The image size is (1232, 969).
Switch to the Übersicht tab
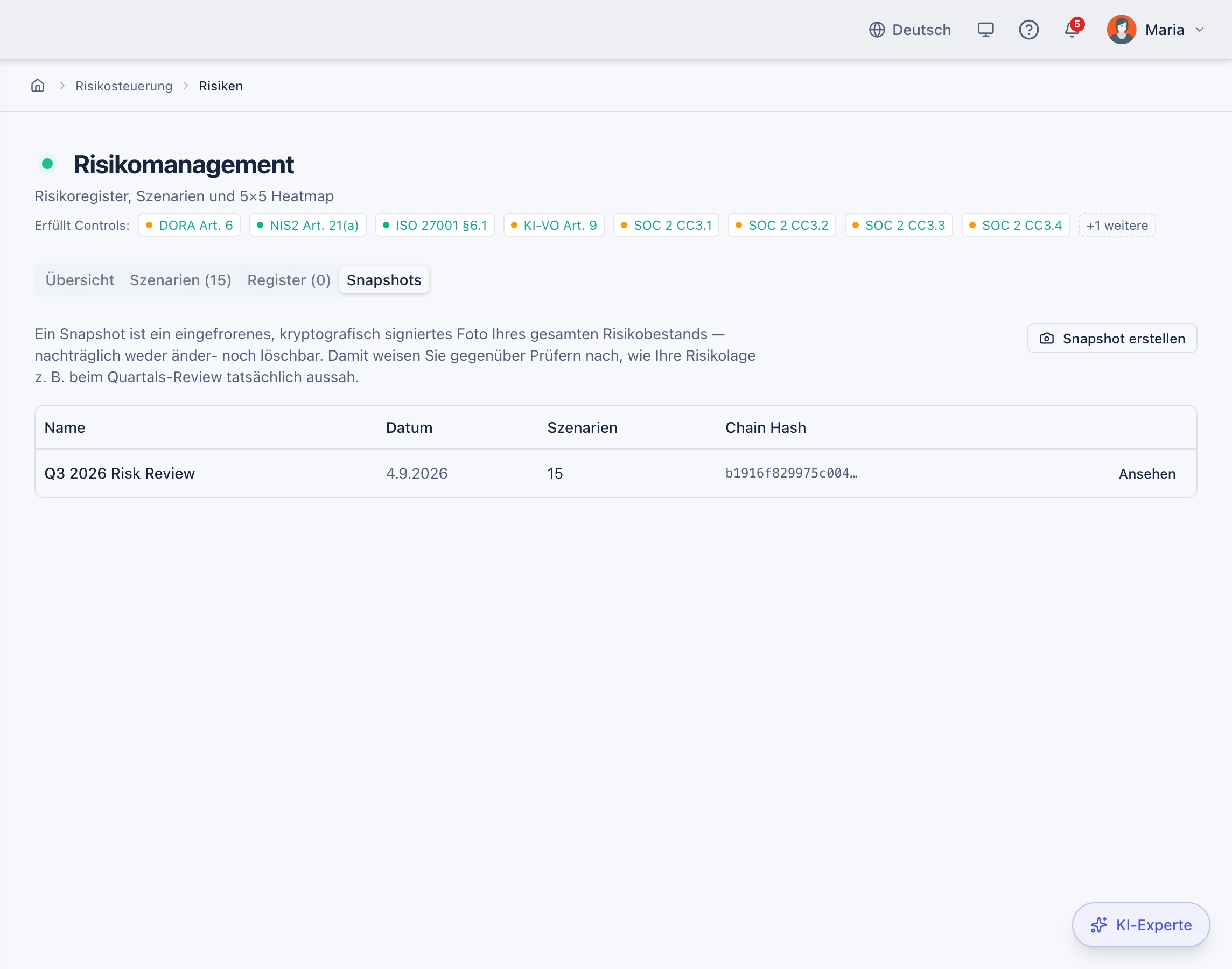click(80, 280)
